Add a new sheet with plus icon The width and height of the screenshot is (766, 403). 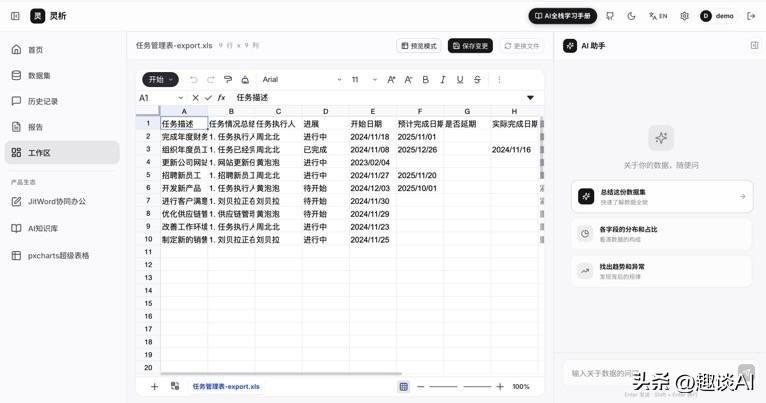click(x=154, y=386)
